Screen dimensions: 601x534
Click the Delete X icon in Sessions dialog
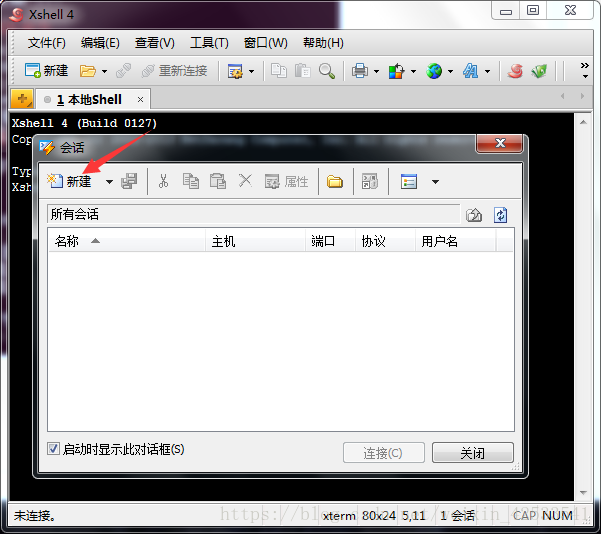(245, 181)
